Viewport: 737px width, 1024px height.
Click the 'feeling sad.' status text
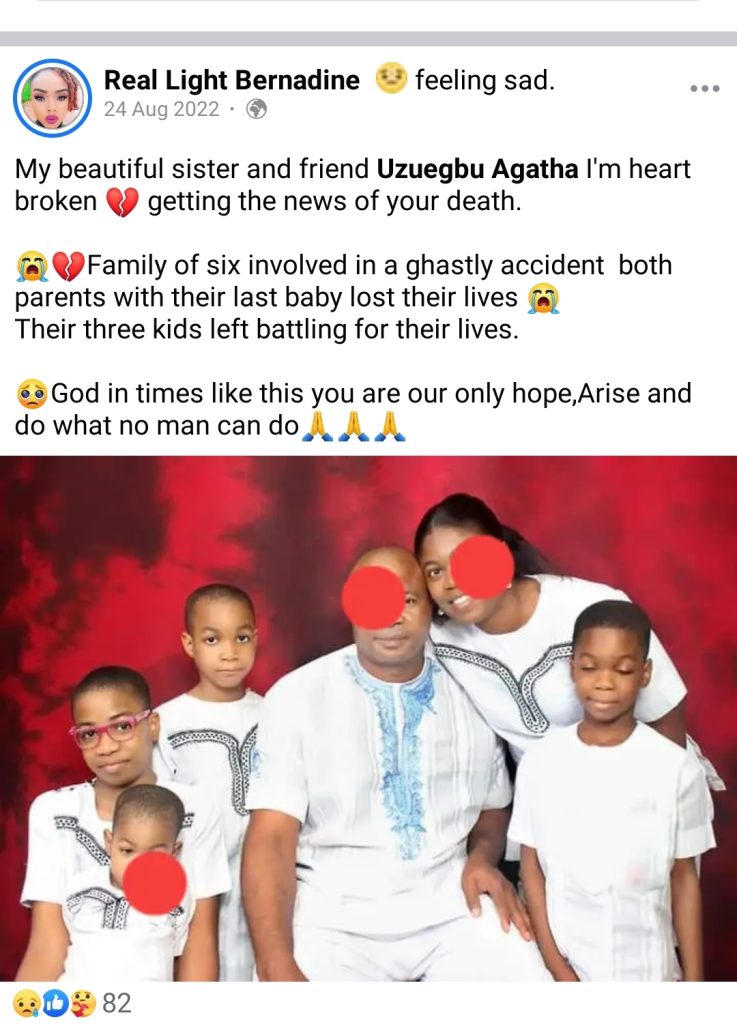pyautogui.click(x=484, y=80)
